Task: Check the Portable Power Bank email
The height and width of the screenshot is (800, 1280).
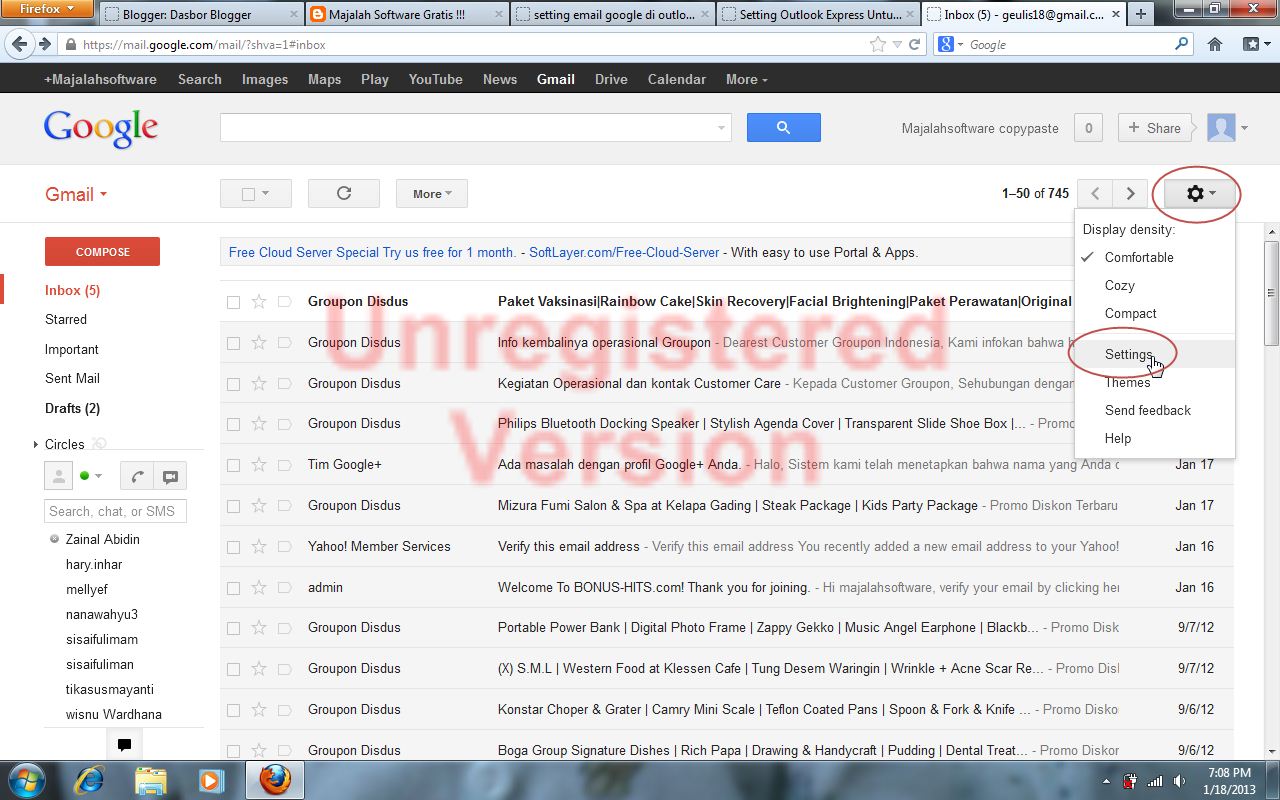Action: pos(233,628)
